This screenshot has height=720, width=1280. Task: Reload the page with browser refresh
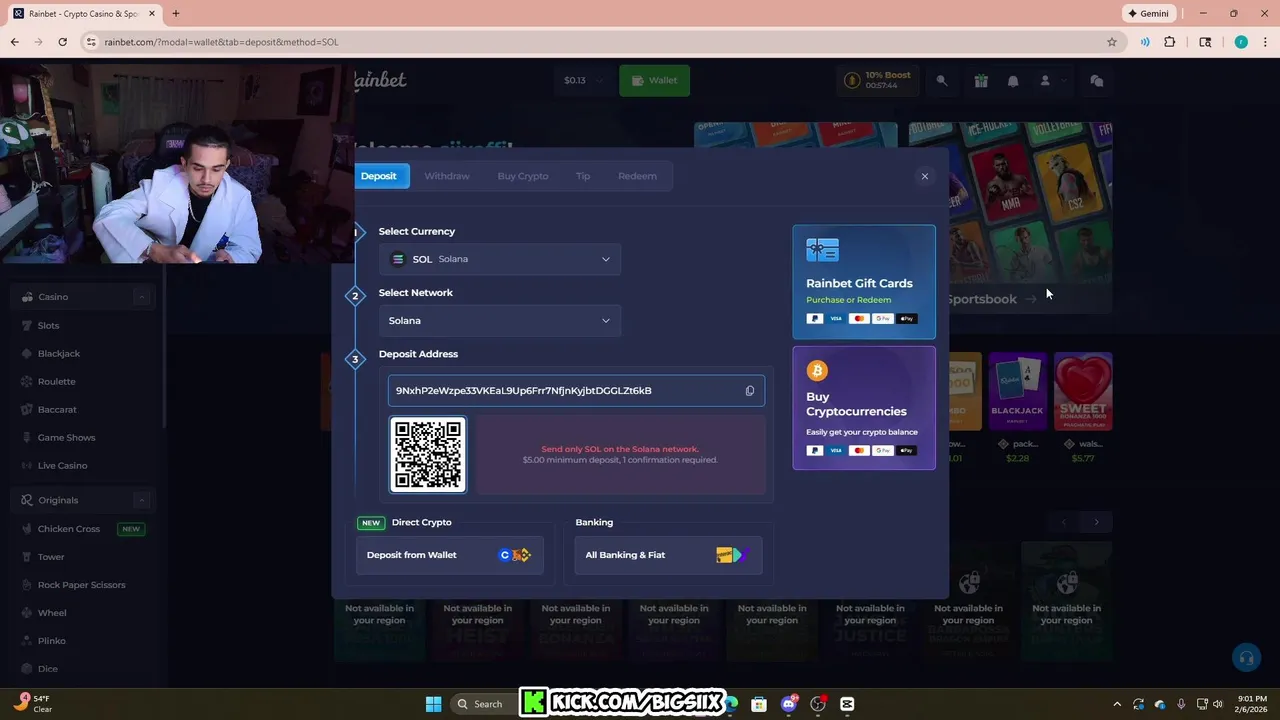pos(62,42)
